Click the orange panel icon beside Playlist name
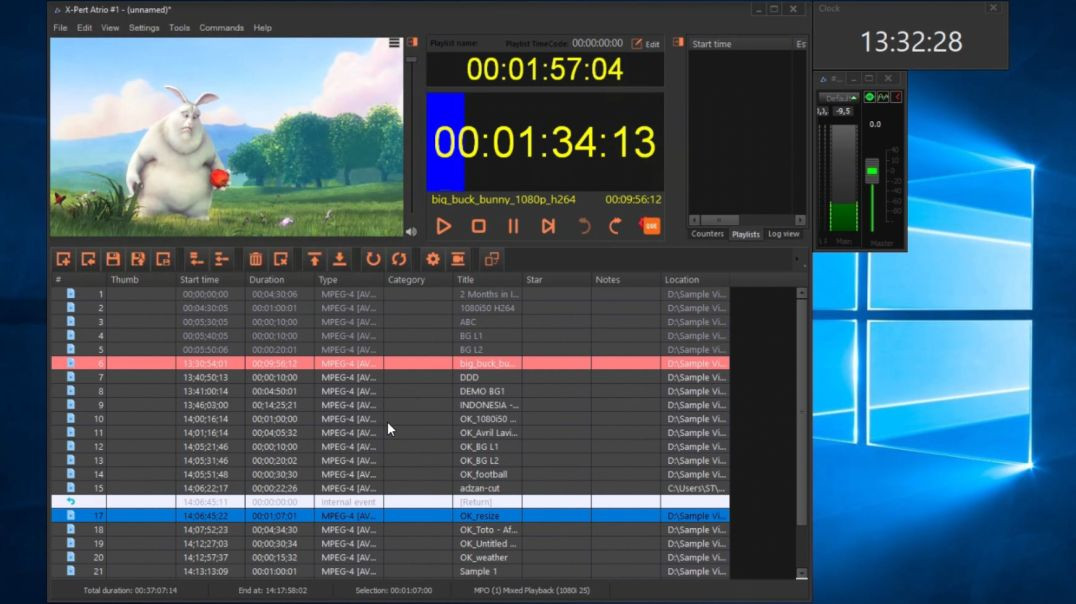Image resolution: width=1076 pixels, height=604 pixels. (412, 43)
